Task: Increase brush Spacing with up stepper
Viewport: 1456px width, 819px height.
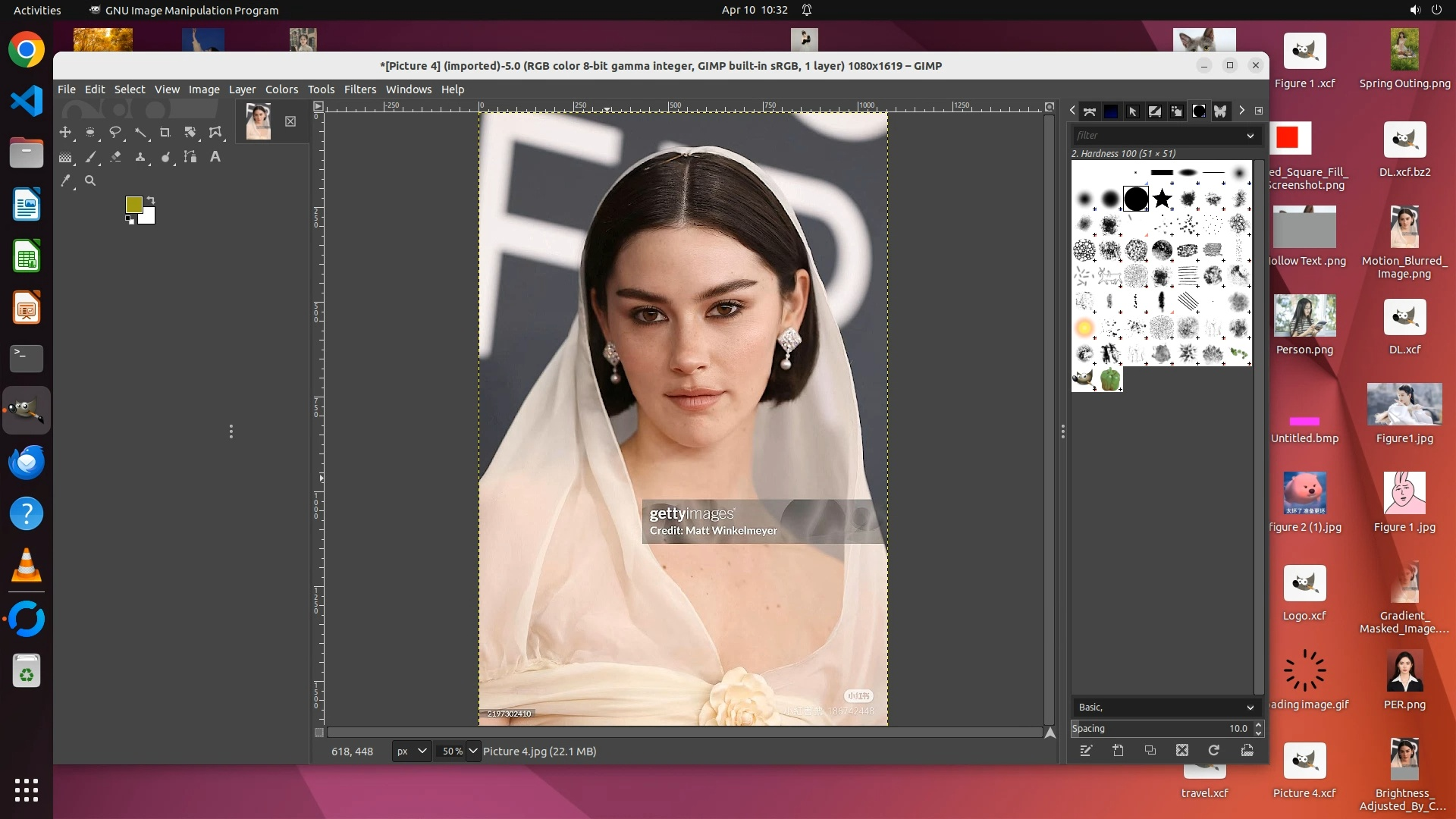Action: tap(1259, 724)
